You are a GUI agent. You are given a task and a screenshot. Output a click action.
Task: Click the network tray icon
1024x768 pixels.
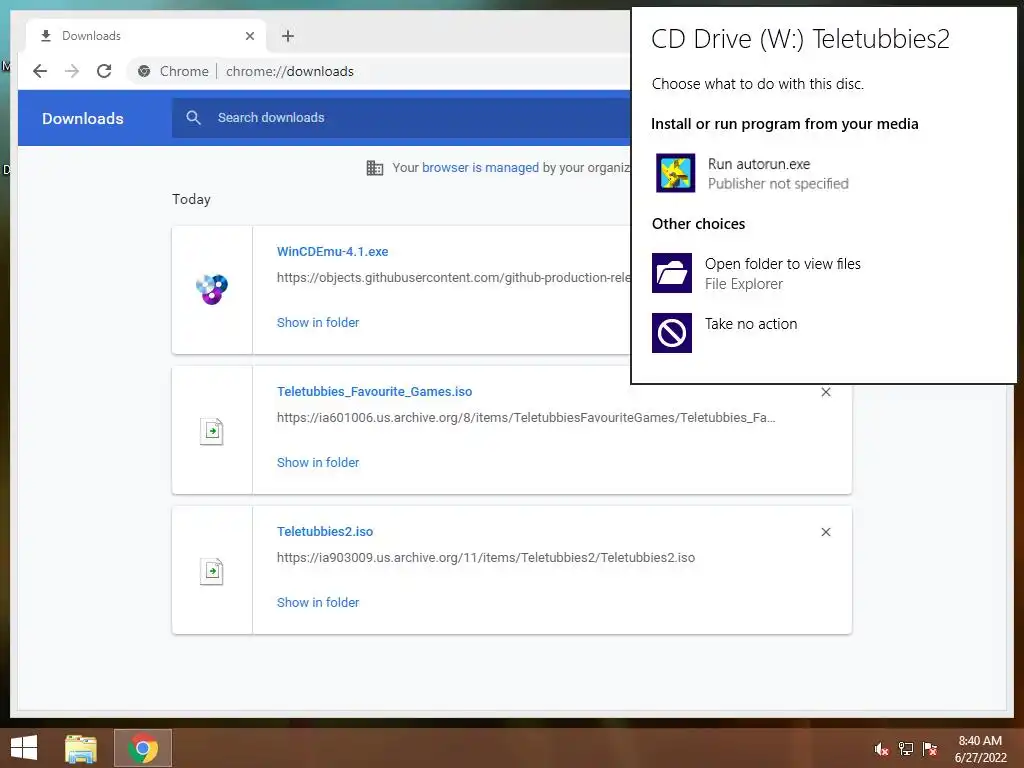point(906,749)
